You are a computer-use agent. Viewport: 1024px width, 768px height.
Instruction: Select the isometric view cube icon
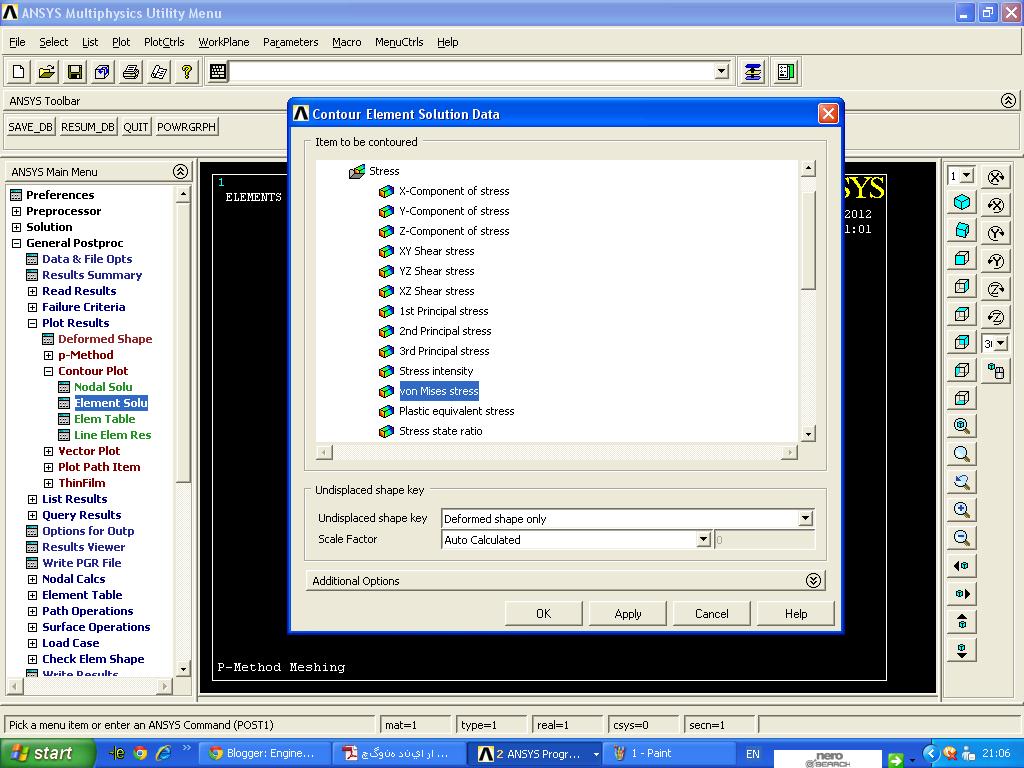coord(961,202)
